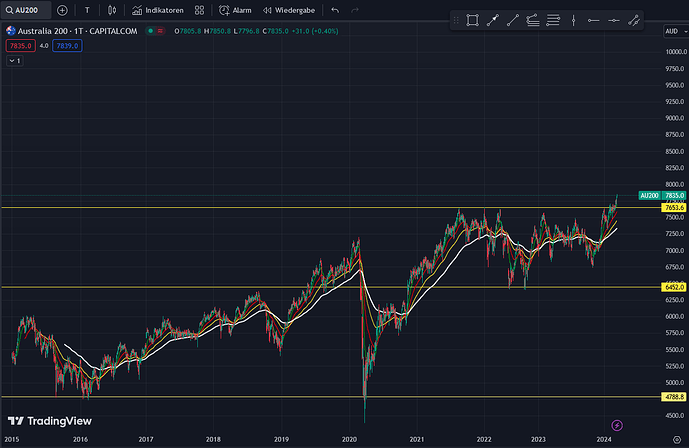Select the trend line drawing tool
Image resolution: width=689 pixels, height=448 pixels.
[513, 20]
